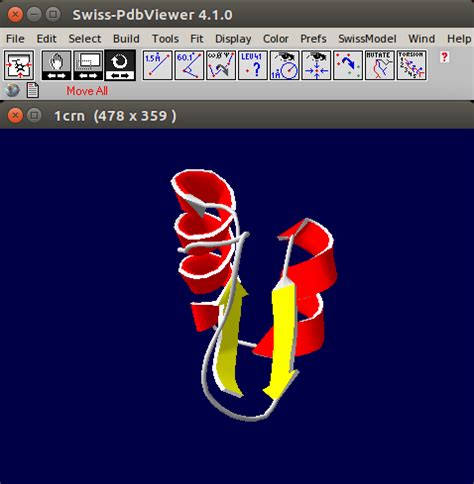The height and width of the screenshot is (484, 474).
Task: Open the Color menu
Action: click(276, 39)
